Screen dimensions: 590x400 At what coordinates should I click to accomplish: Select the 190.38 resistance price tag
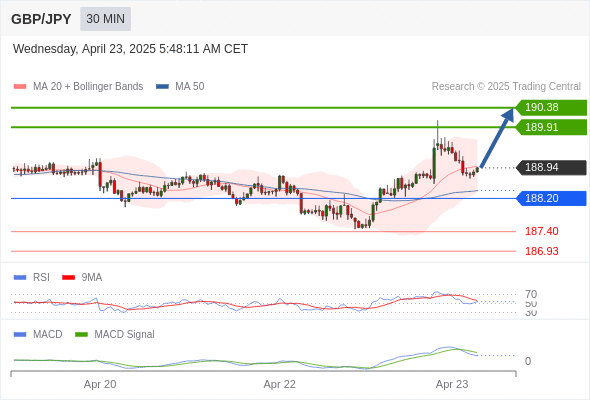click(551, 108)
